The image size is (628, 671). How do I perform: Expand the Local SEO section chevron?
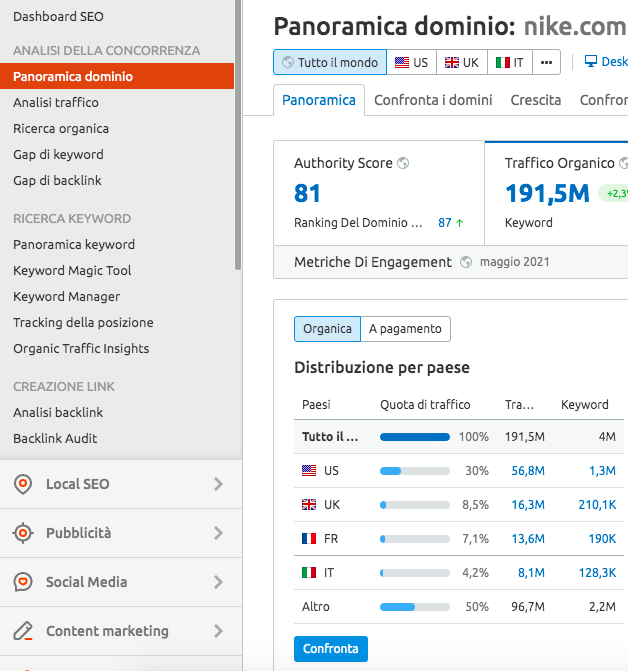point(218,484)
